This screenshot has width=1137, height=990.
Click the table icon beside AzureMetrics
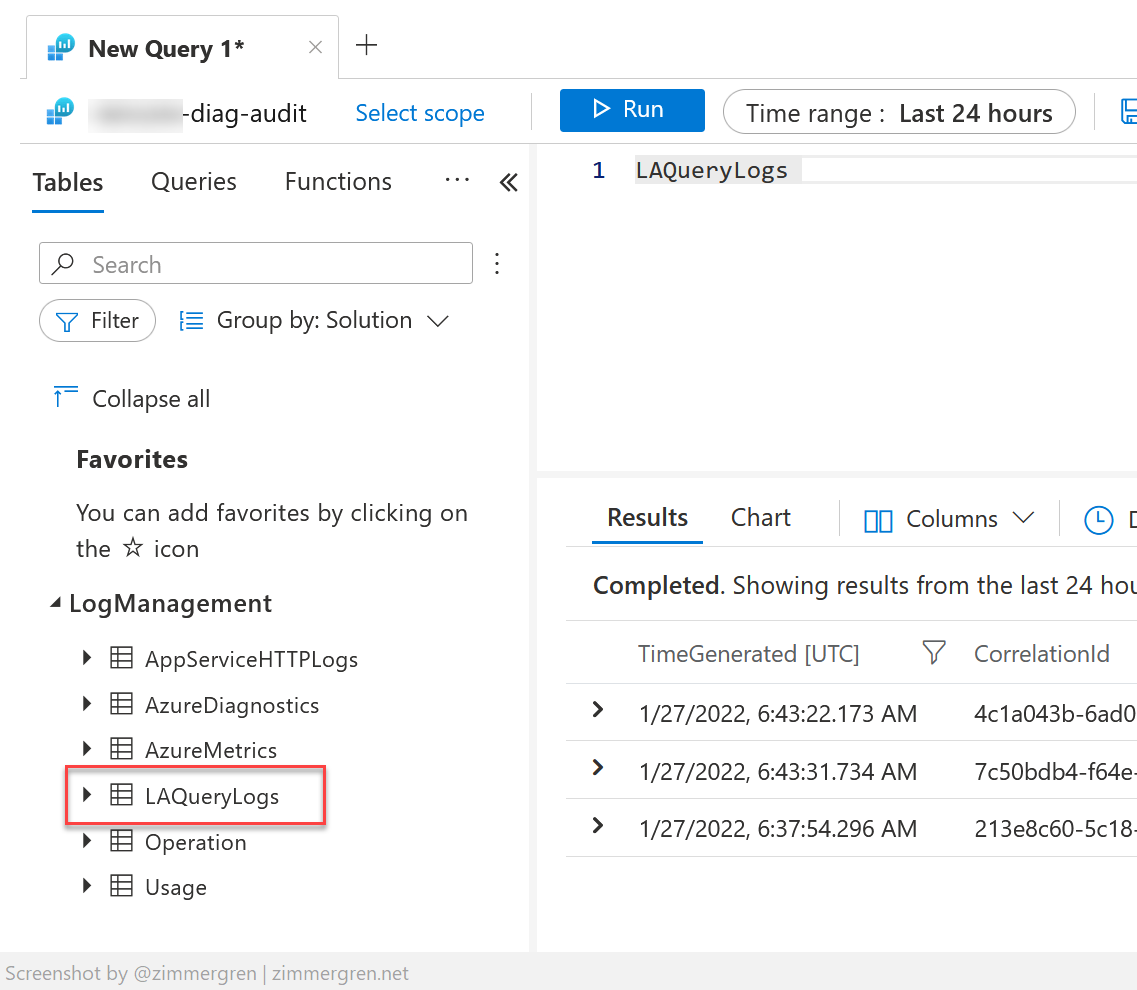[121, 749]
